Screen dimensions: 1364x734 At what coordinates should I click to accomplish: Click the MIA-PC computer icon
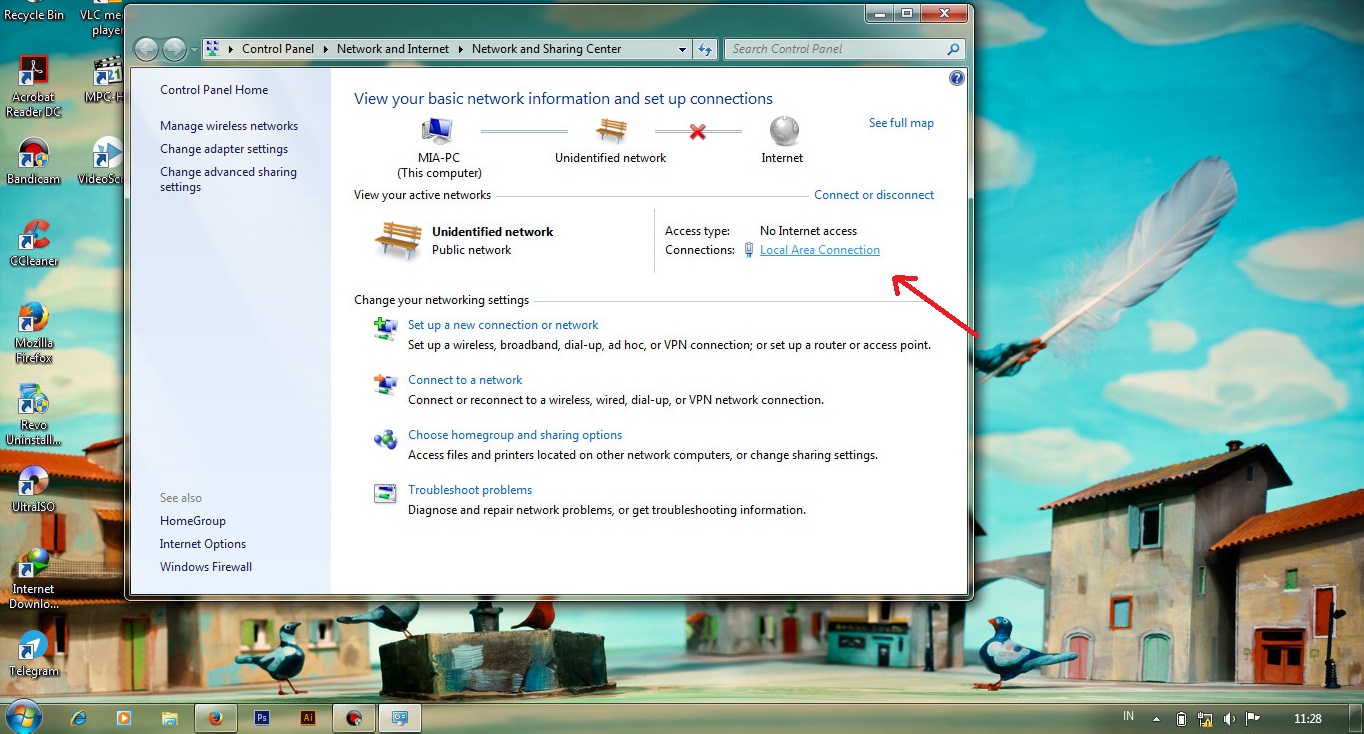(437, 131)
